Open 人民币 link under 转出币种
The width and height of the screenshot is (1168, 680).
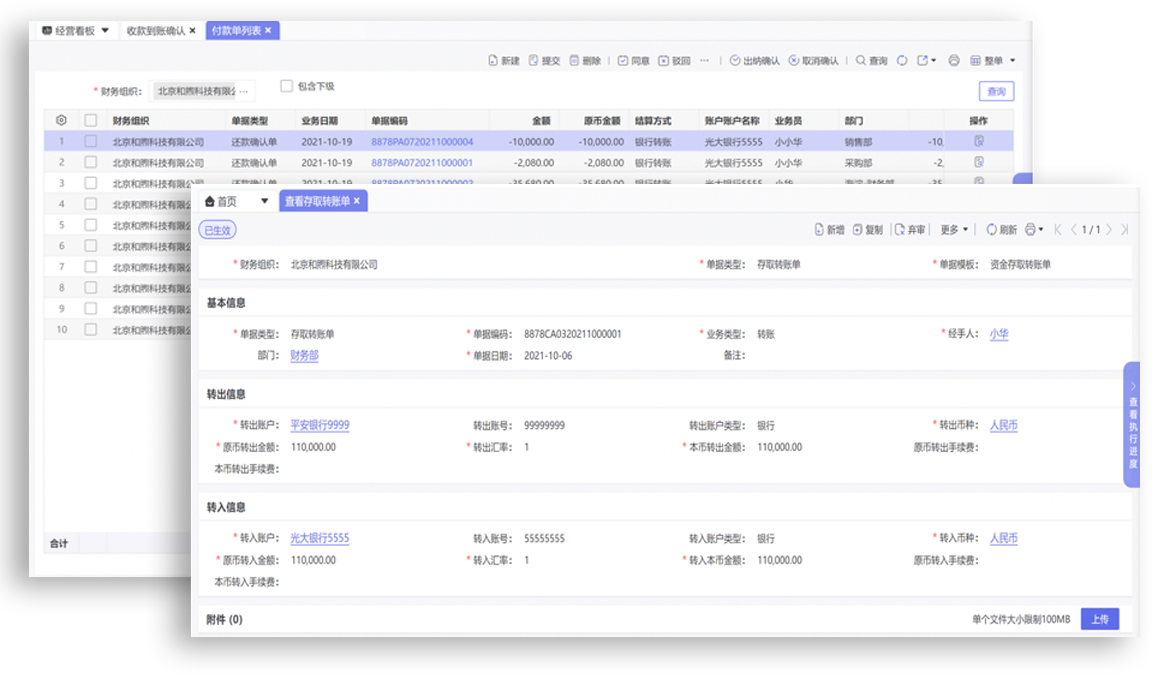pos(1003,425)
